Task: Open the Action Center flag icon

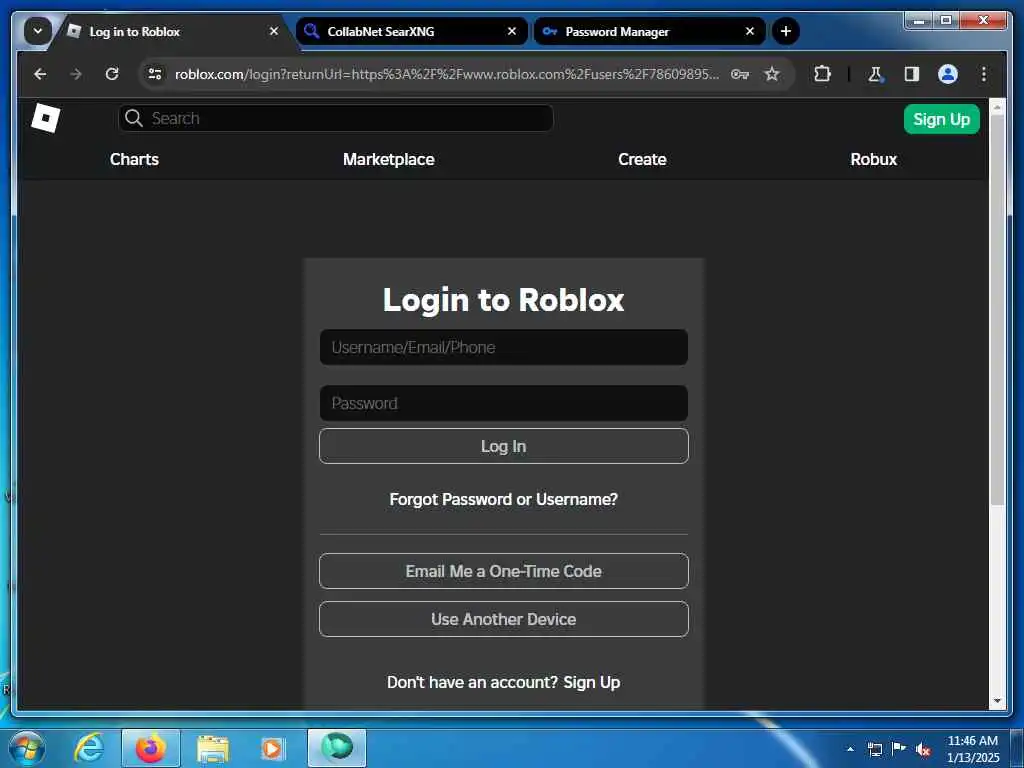Action: (899, 748)
